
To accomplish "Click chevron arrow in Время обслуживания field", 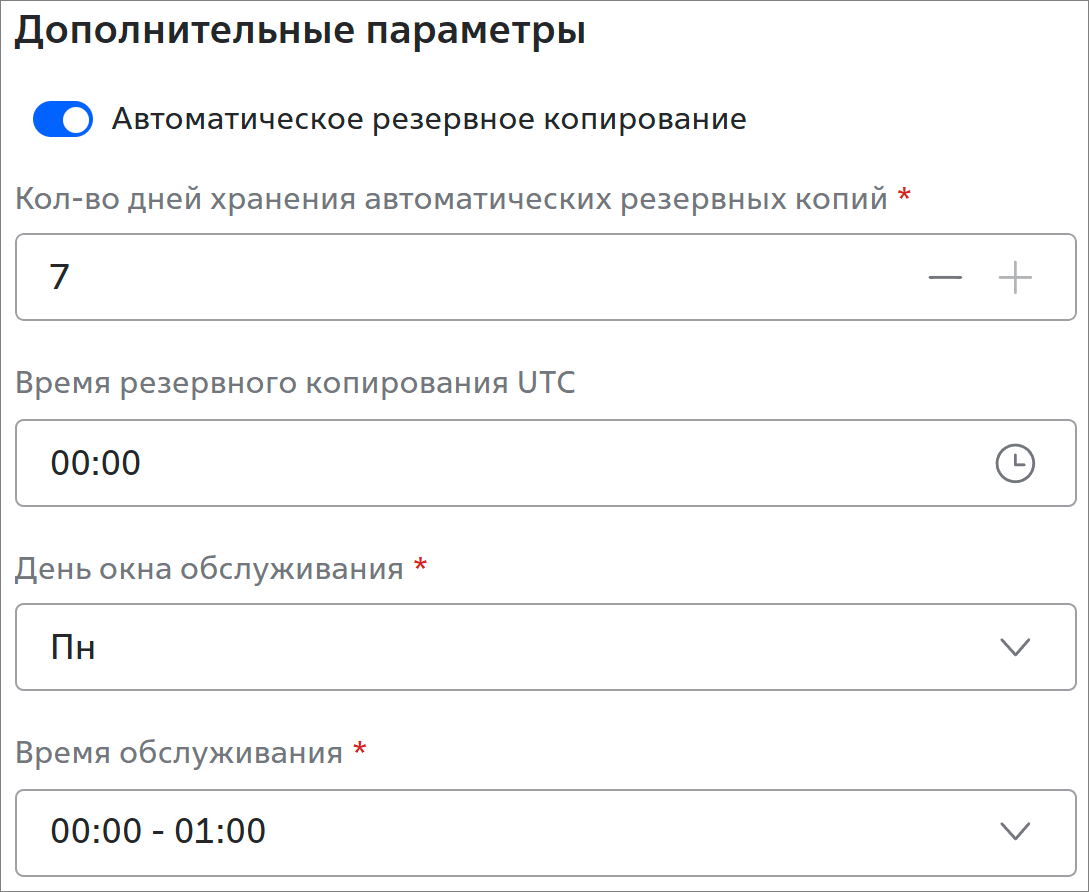I will 1015,831.
